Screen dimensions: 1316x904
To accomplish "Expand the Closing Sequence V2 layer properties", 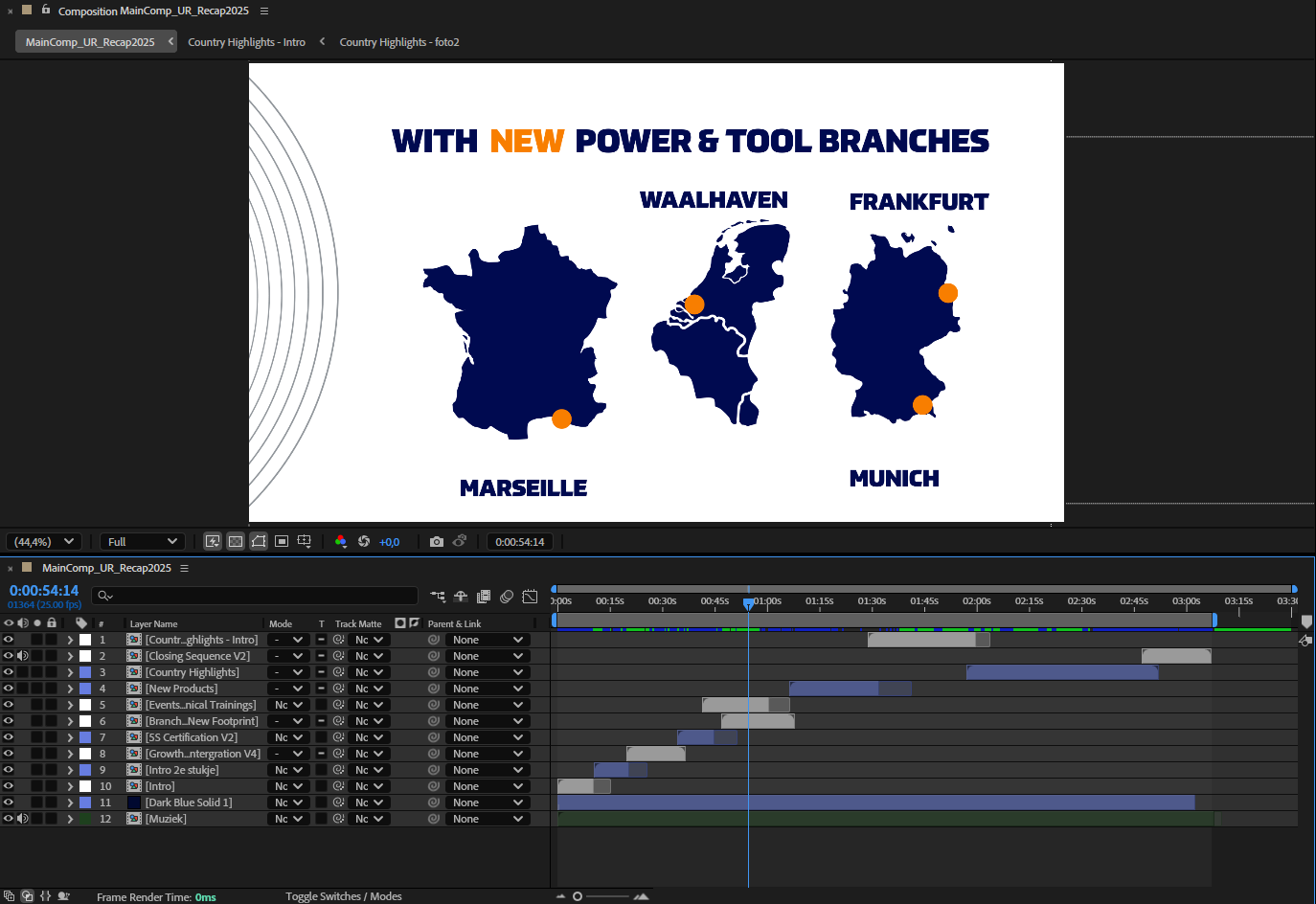I will coord(70,656).
